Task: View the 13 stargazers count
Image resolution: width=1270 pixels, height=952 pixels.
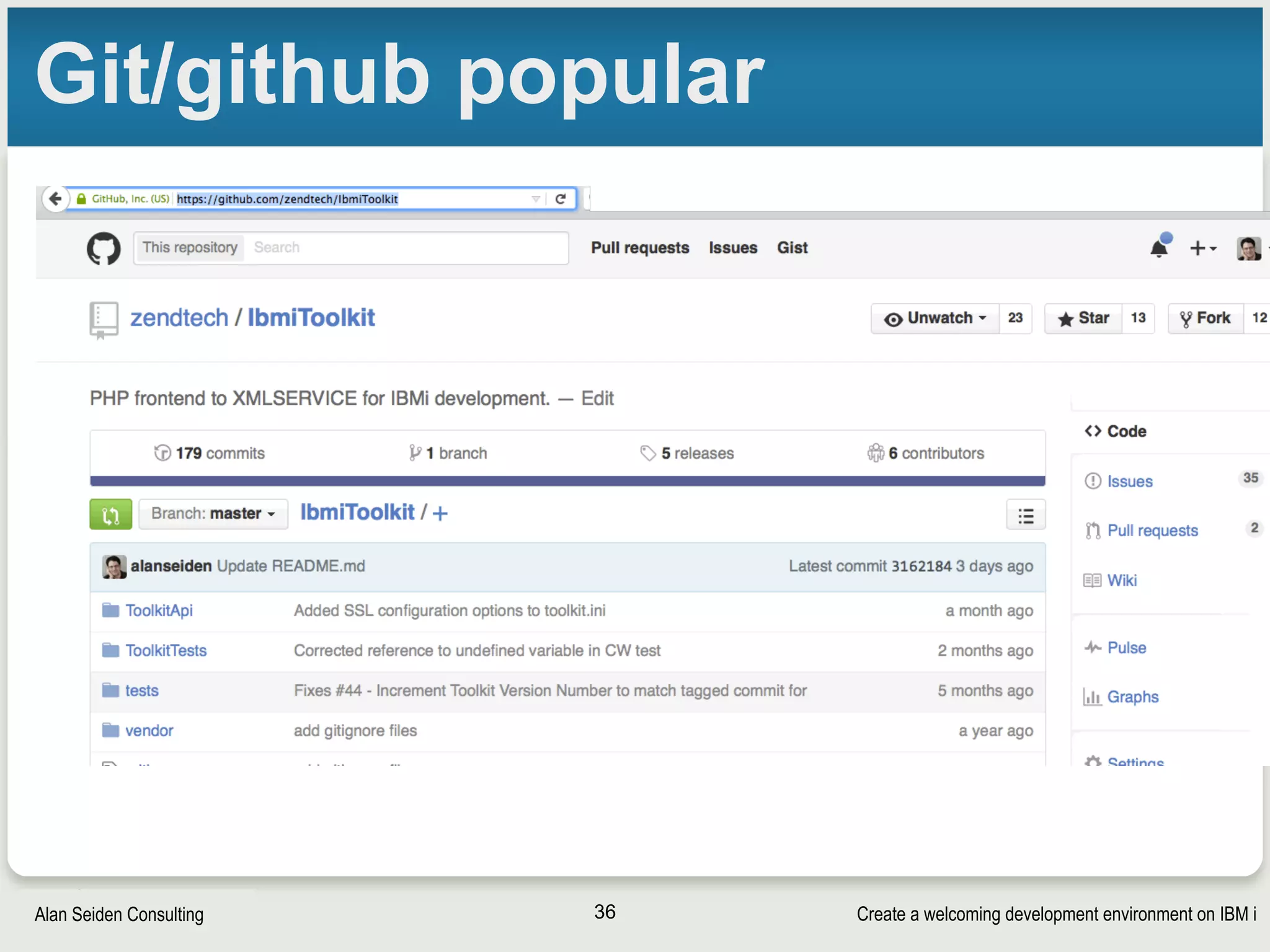Action: 1138,319
